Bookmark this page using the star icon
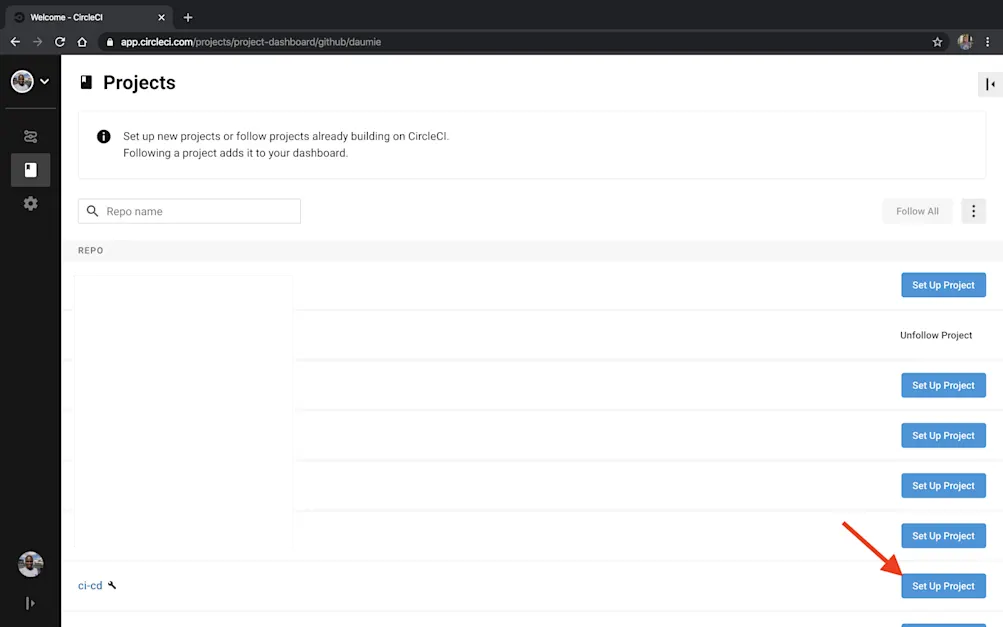This screenshot has width=1003, height=627. (937, 41)
